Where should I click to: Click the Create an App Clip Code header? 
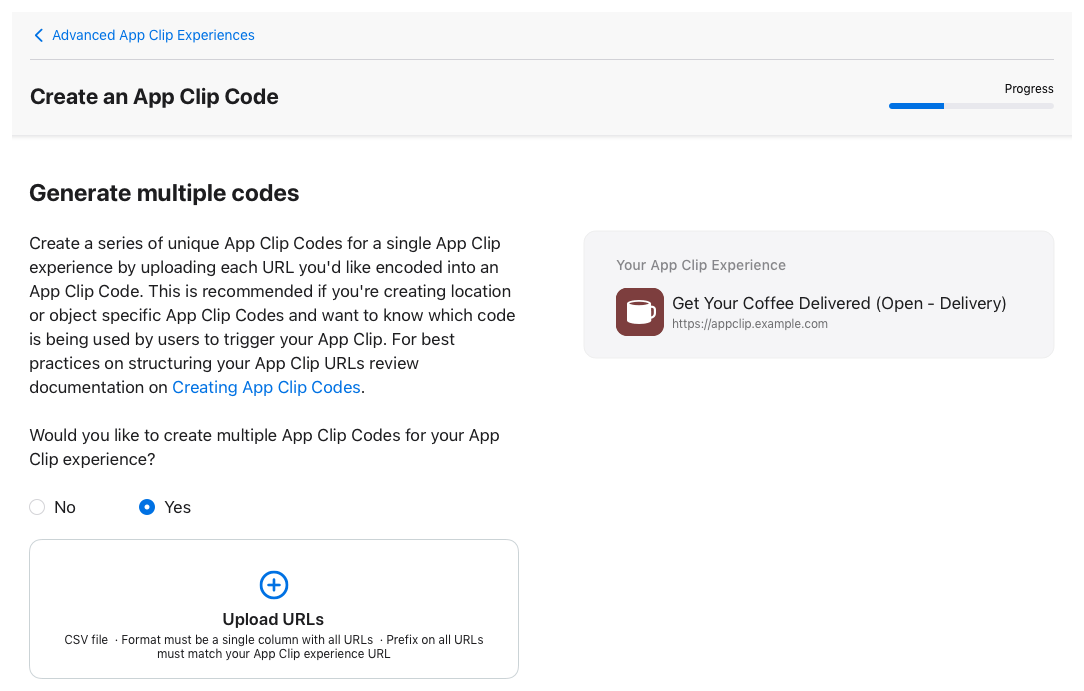click(154, 97)
